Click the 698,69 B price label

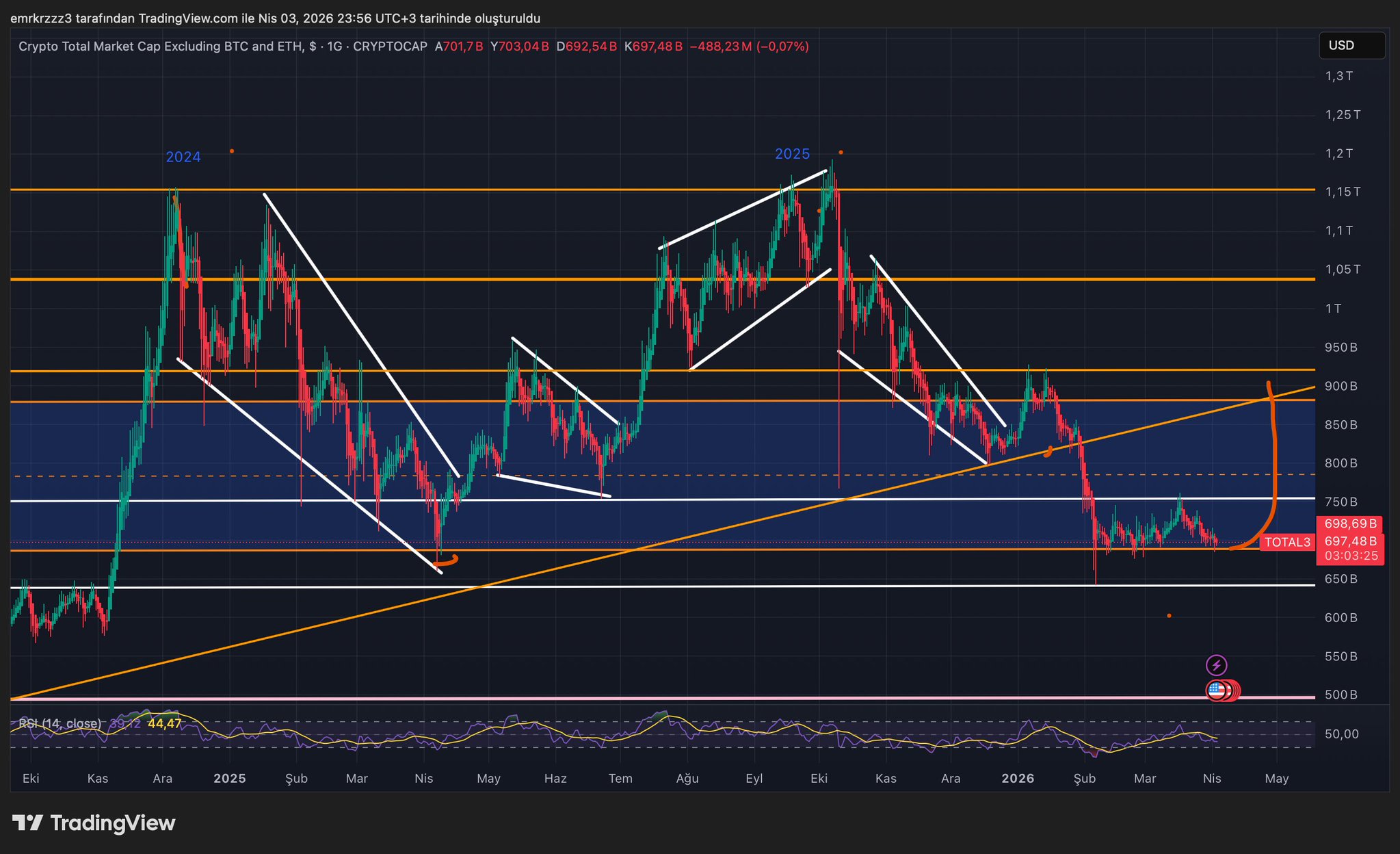1350,524
